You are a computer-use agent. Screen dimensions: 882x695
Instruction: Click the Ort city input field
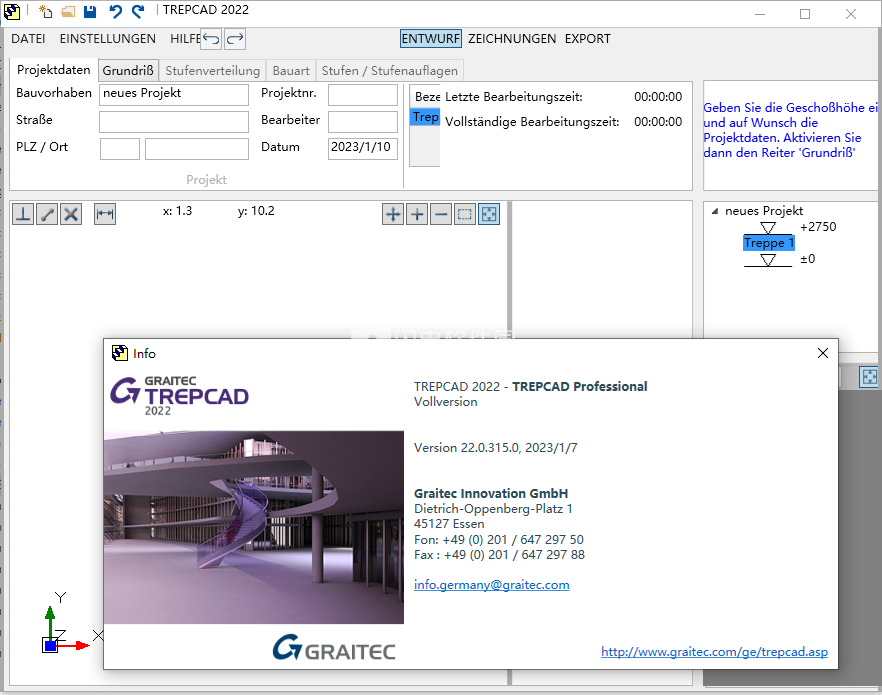click(197, 148)
